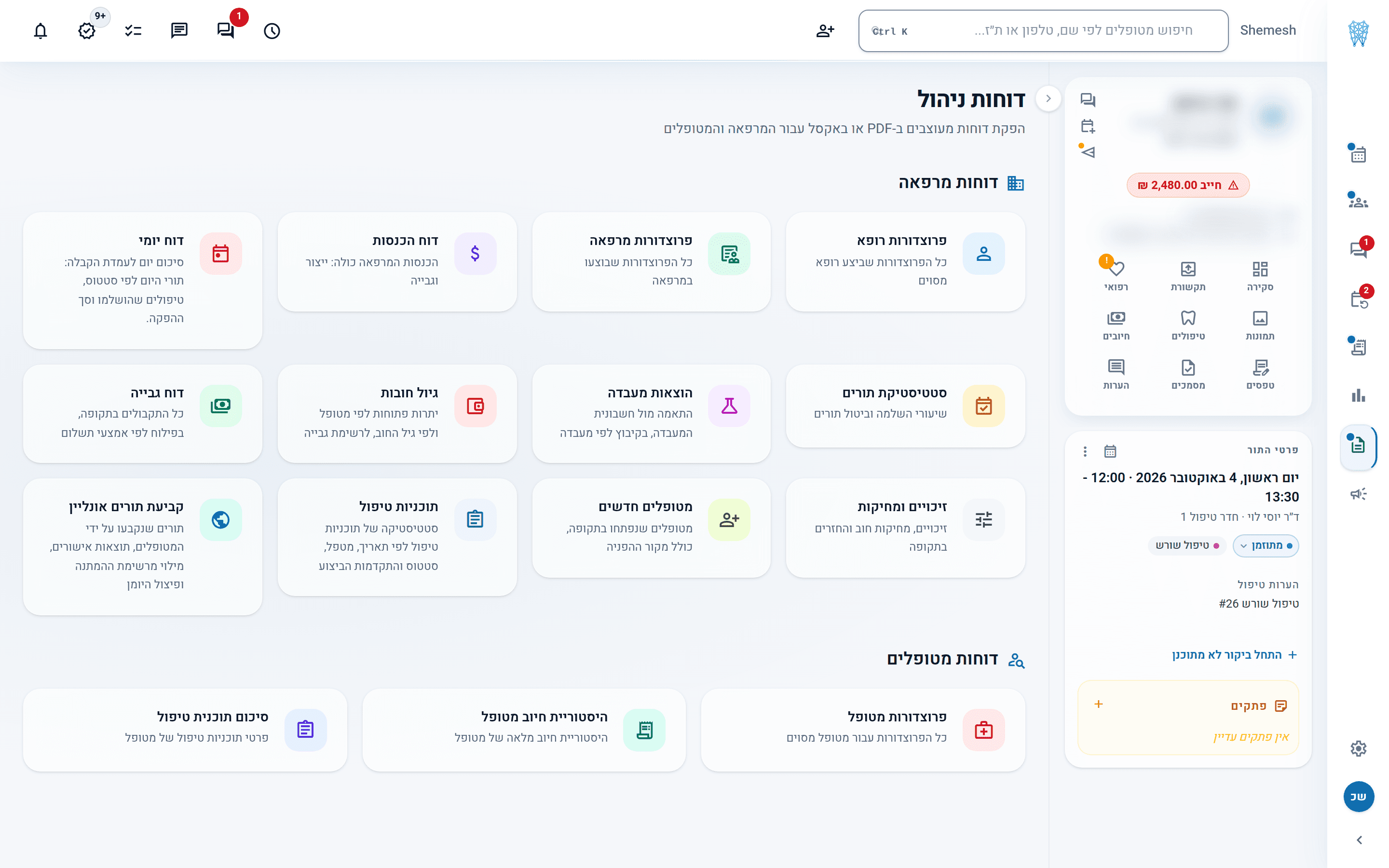Open the מתוזמן status dropdown
Image resolution: width=1389 pixels, height=868 pixels.
click(x=1265, y=545)
